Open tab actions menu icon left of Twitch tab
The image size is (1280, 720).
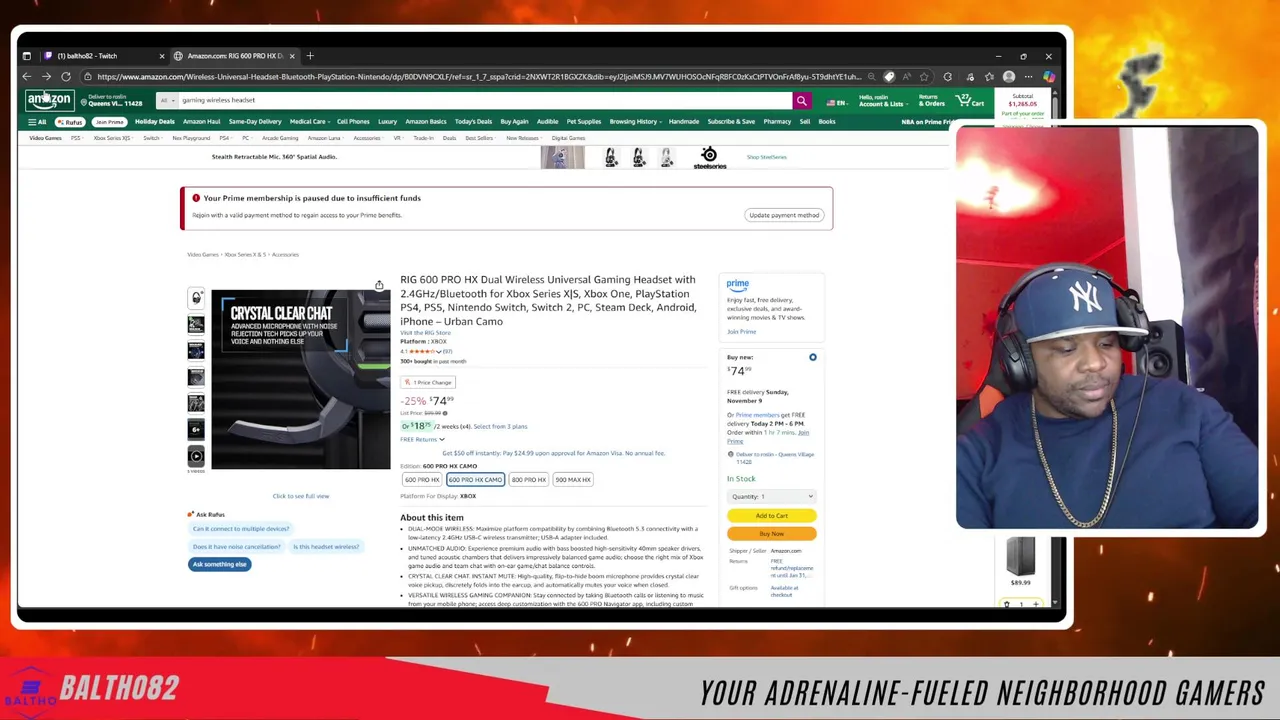click(x=27, y=56)
